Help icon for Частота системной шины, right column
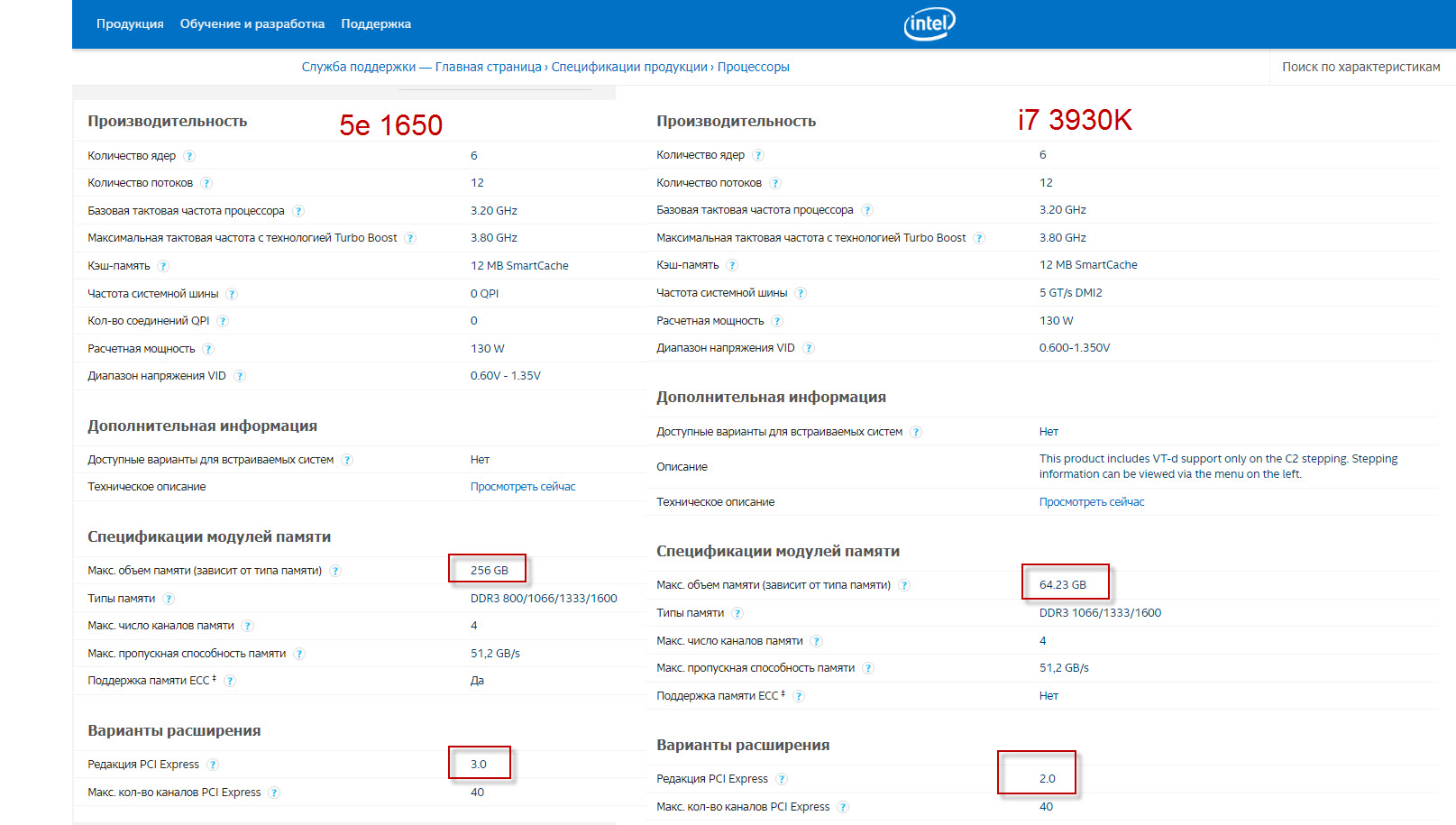Viewport: 1456px width, 825px height. pos(801,293)
